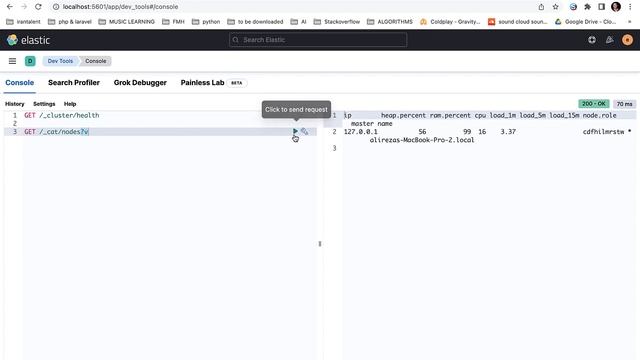Click the browser forward arrow
Image resolution: width=640 pixels, height=360 pixels.
(x=24, y=7)
